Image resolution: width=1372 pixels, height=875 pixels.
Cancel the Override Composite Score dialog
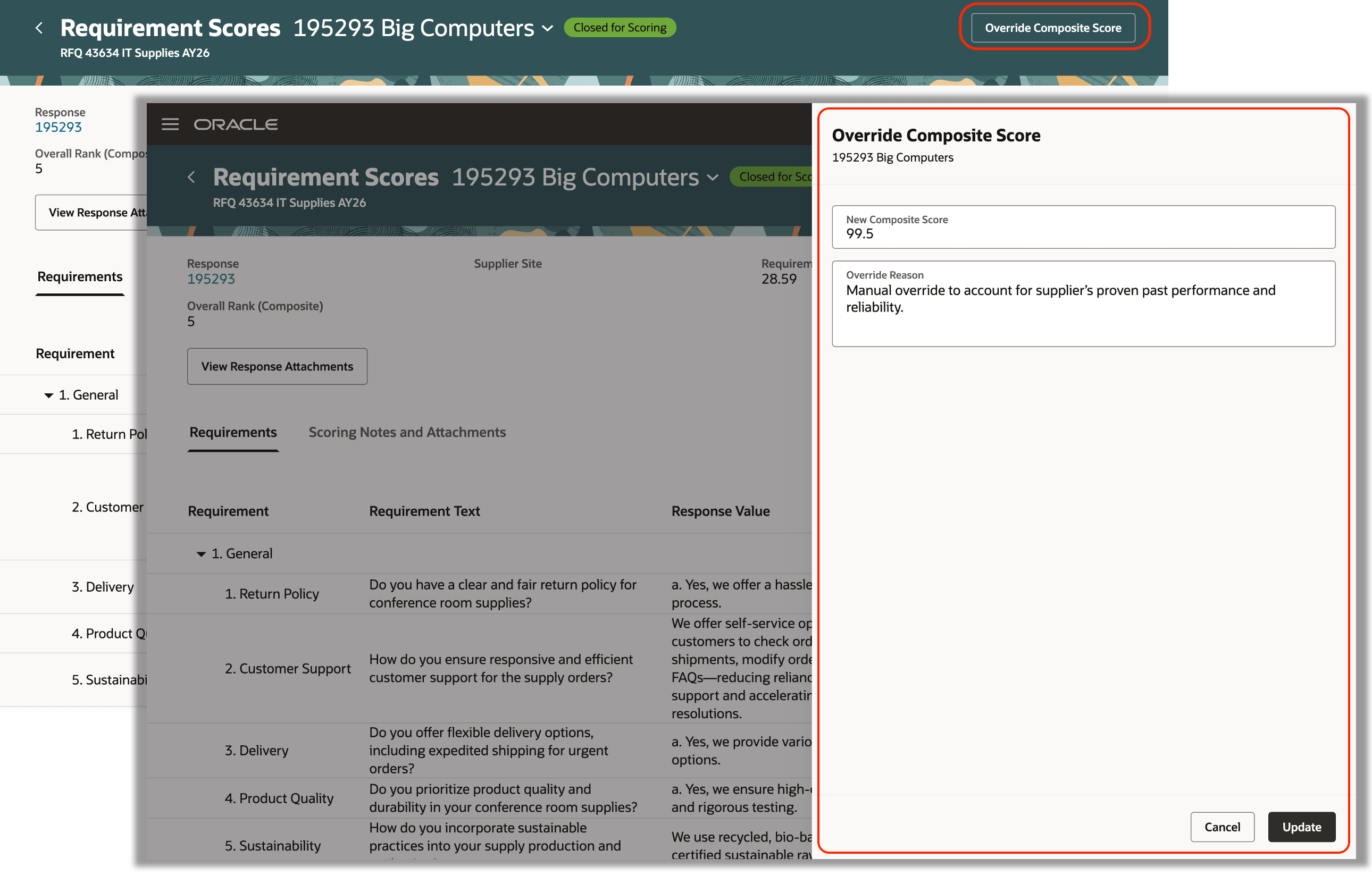(1223, 827)
